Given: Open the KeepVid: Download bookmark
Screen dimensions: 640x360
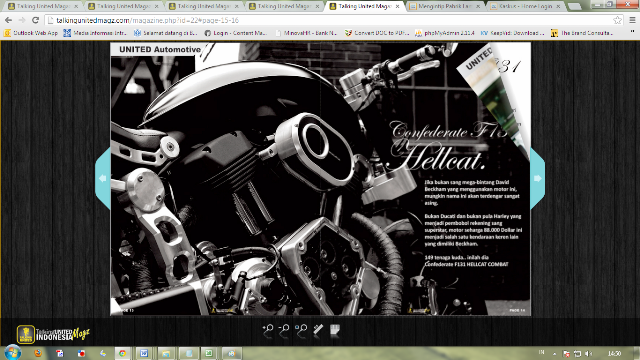Looking at the screenshot, I should click(x=513, y=33).
